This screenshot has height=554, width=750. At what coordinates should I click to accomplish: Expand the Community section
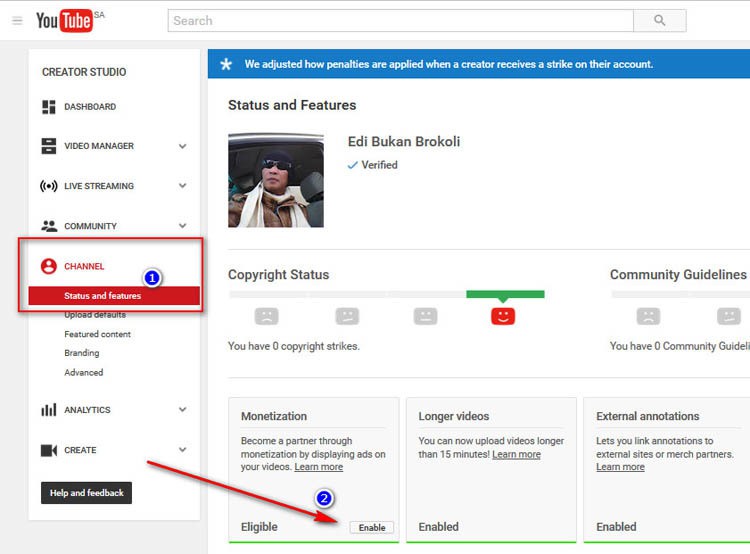(x=182, y=226)
